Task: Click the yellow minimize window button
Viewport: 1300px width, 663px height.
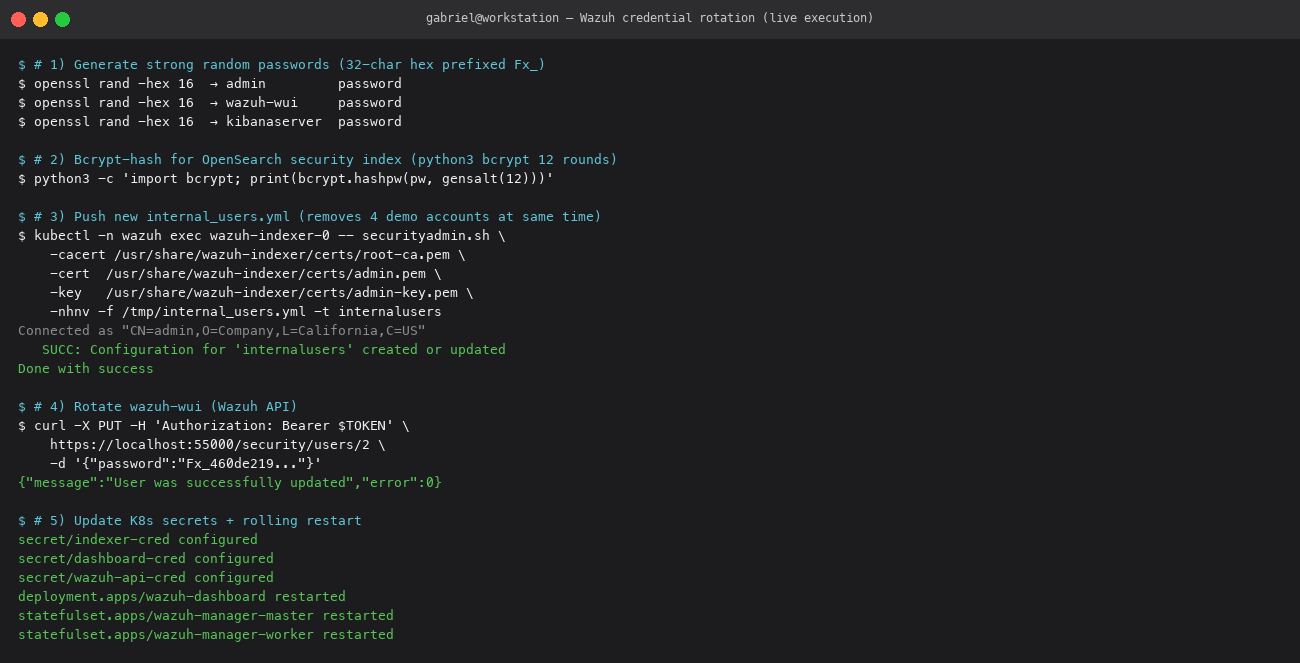Action: [40, 19]
